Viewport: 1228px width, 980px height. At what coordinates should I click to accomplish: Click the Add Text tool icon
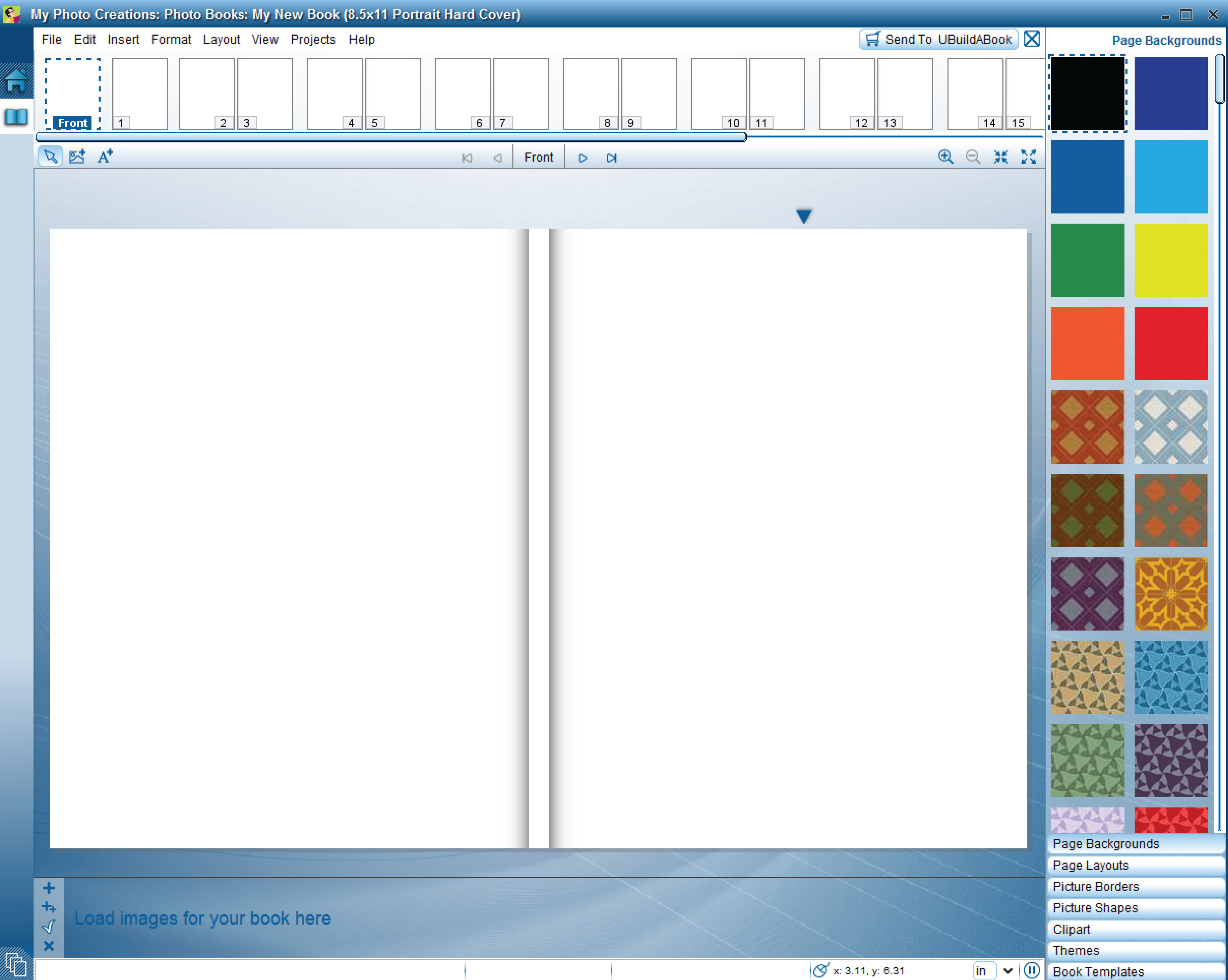point(105,156)
